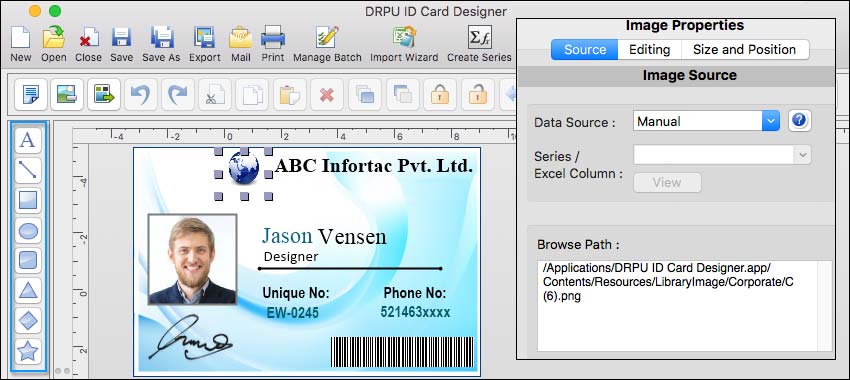Click the send to back icon
850x380 pixels.
tap(402, 95)
